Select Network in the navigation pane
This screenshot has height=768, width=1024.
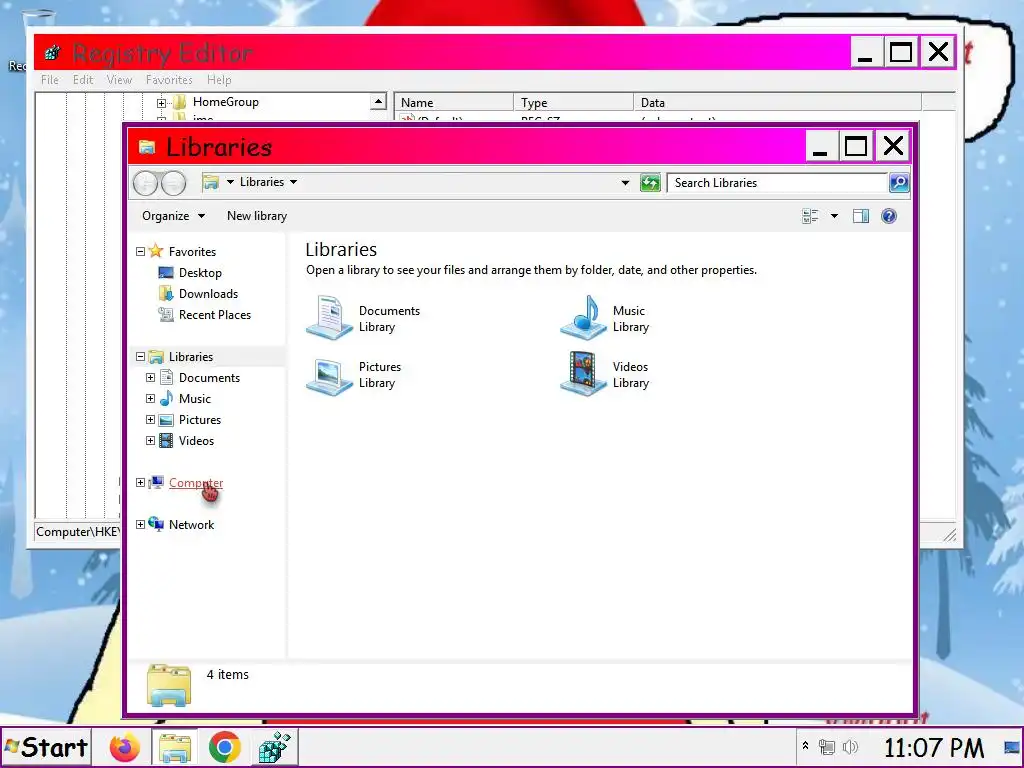click(x=191, y=524)
